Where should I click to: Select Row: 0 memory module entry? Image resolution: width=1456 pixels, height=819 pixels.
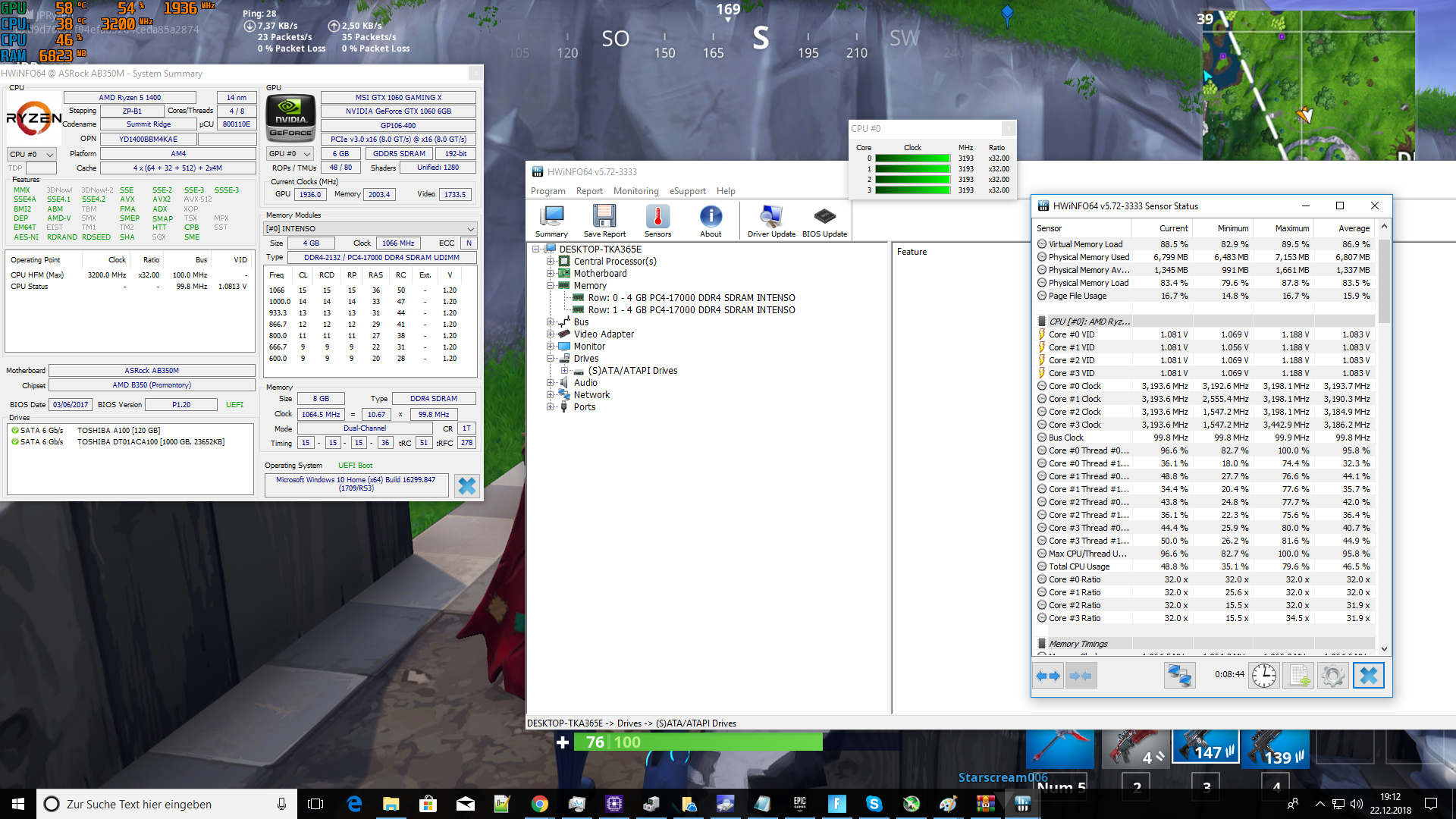(x=691, y=298)
